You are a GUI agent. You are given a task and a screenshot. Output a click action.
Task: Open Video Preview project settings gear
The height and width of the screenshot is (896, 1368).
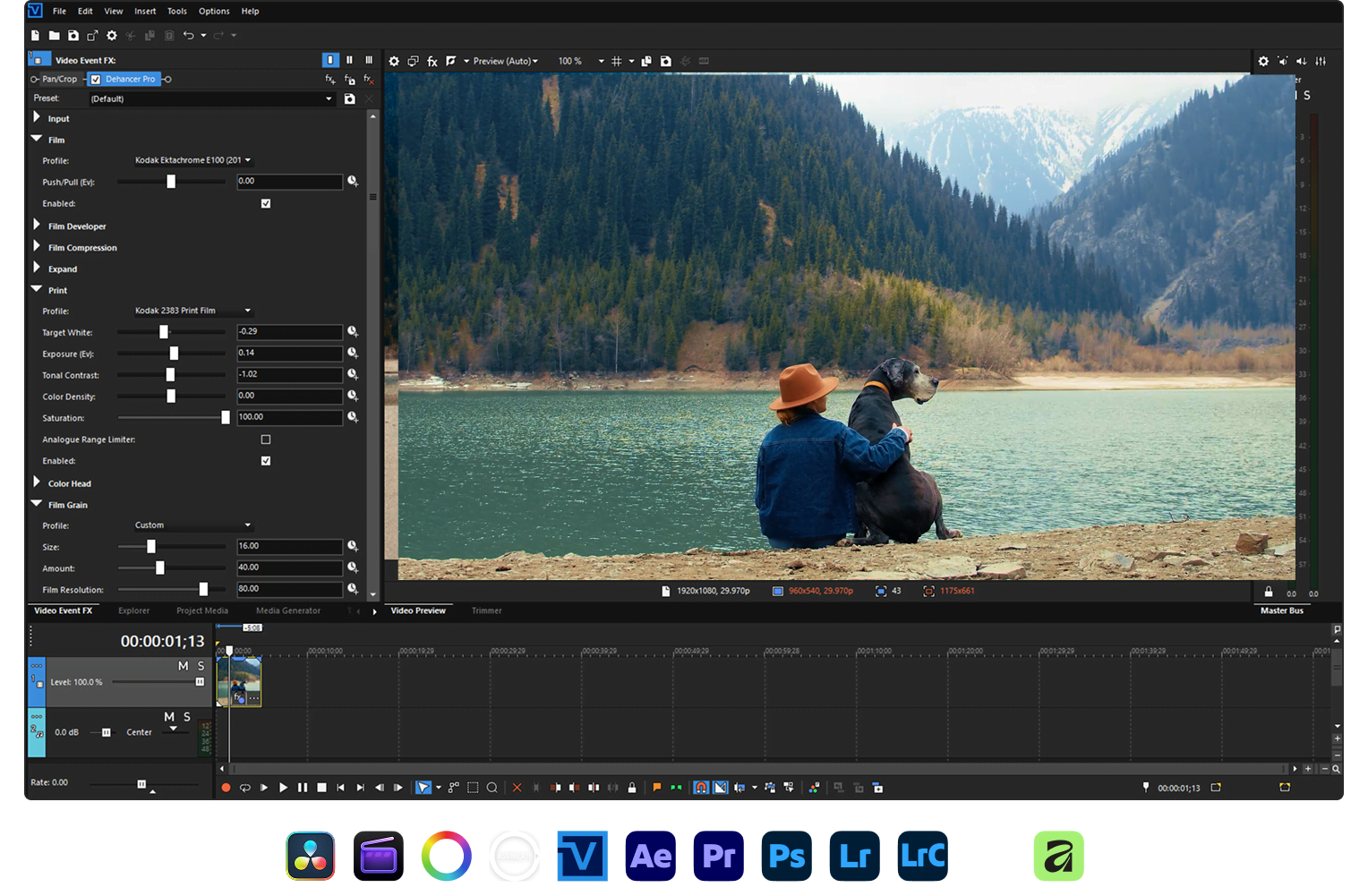(x=394, y=61)
